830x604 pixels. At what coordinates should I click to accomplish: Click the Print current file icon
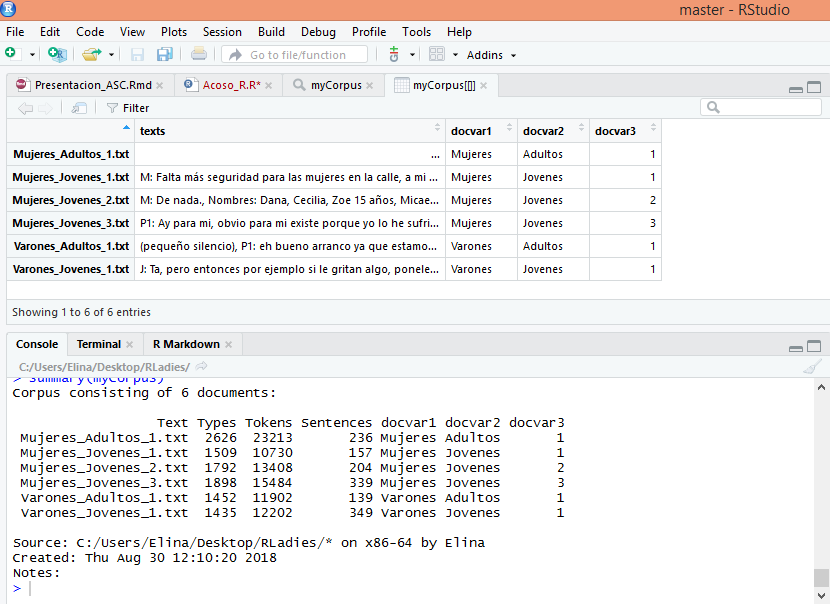199,54
